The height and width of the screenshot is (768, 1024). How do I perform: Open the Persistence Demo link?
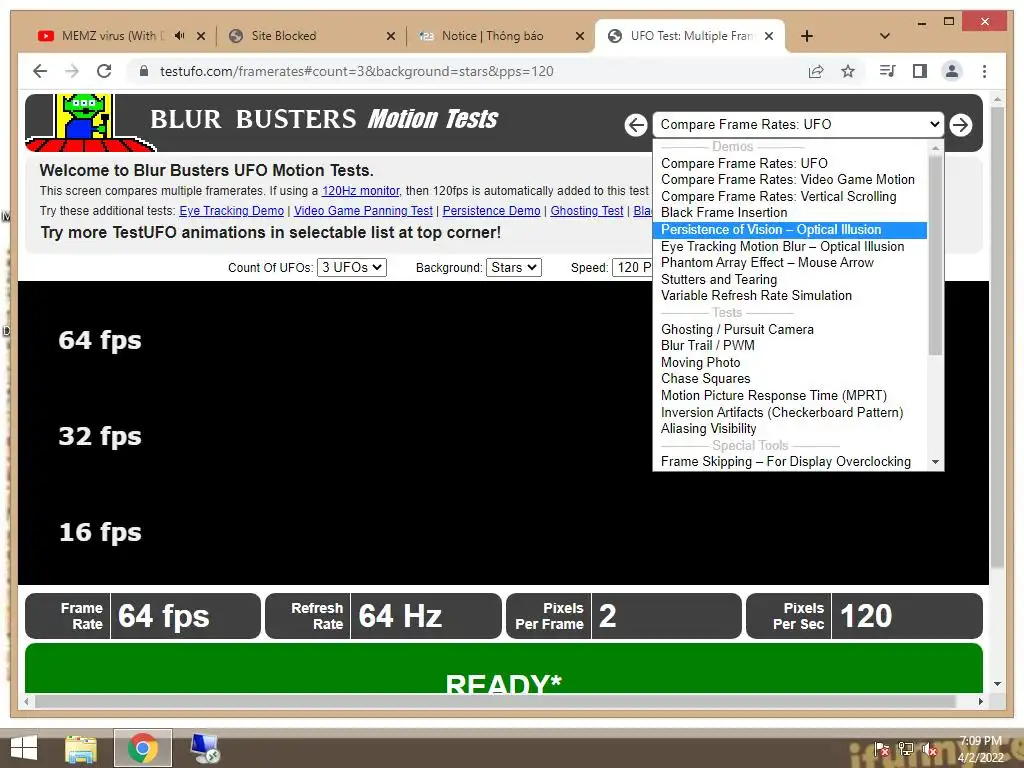491,211
